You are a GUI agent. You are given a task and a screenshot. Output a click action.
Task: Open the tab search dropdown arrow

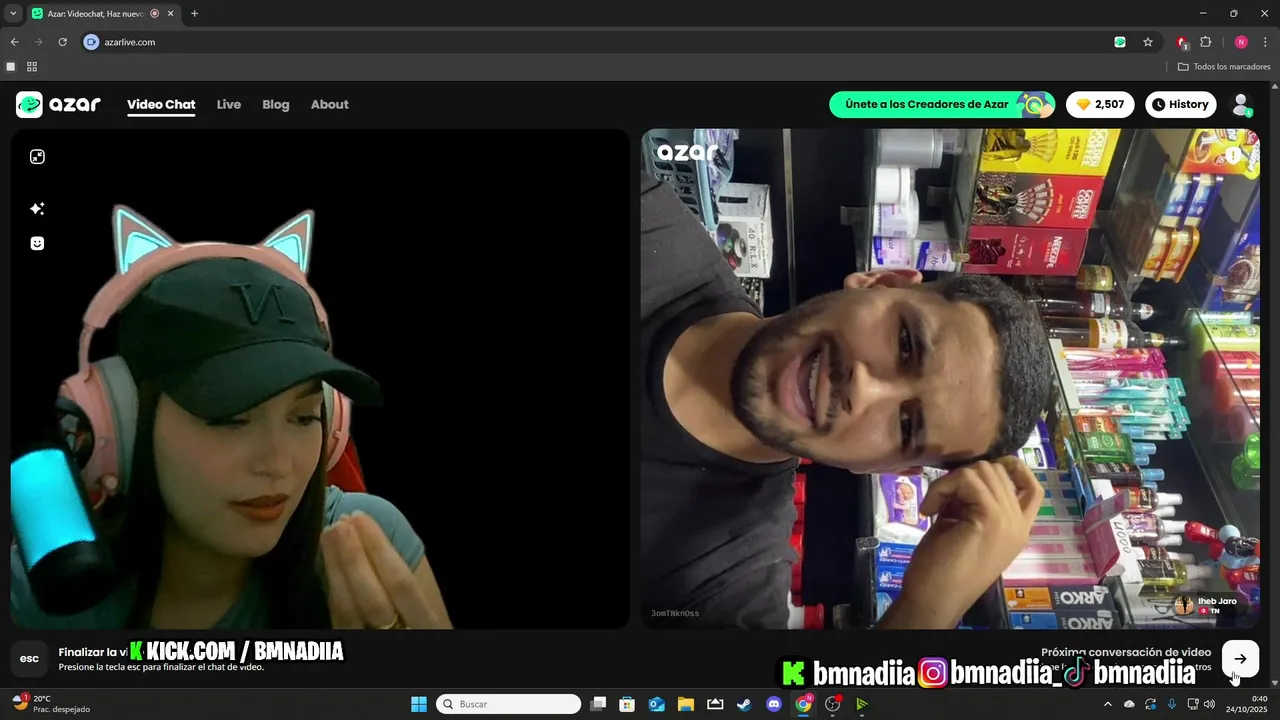[13, 14]
